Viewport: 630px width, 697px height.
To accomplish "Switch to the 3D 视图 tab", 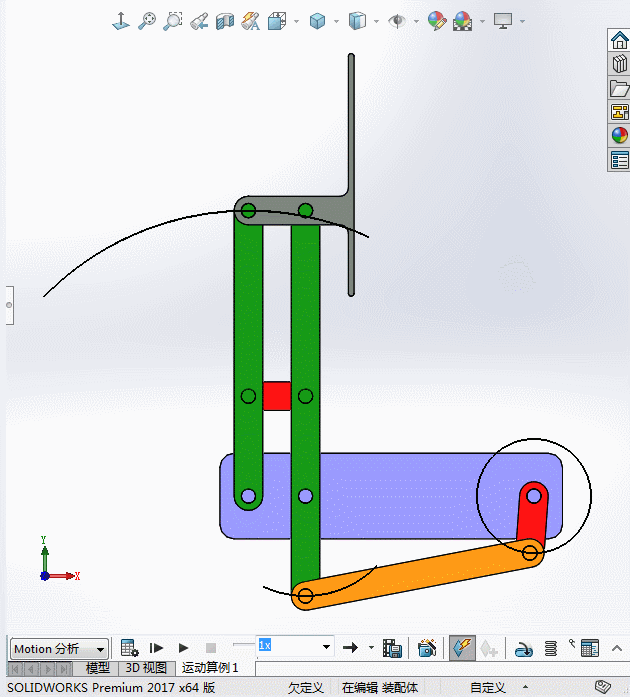I will 146,668.
